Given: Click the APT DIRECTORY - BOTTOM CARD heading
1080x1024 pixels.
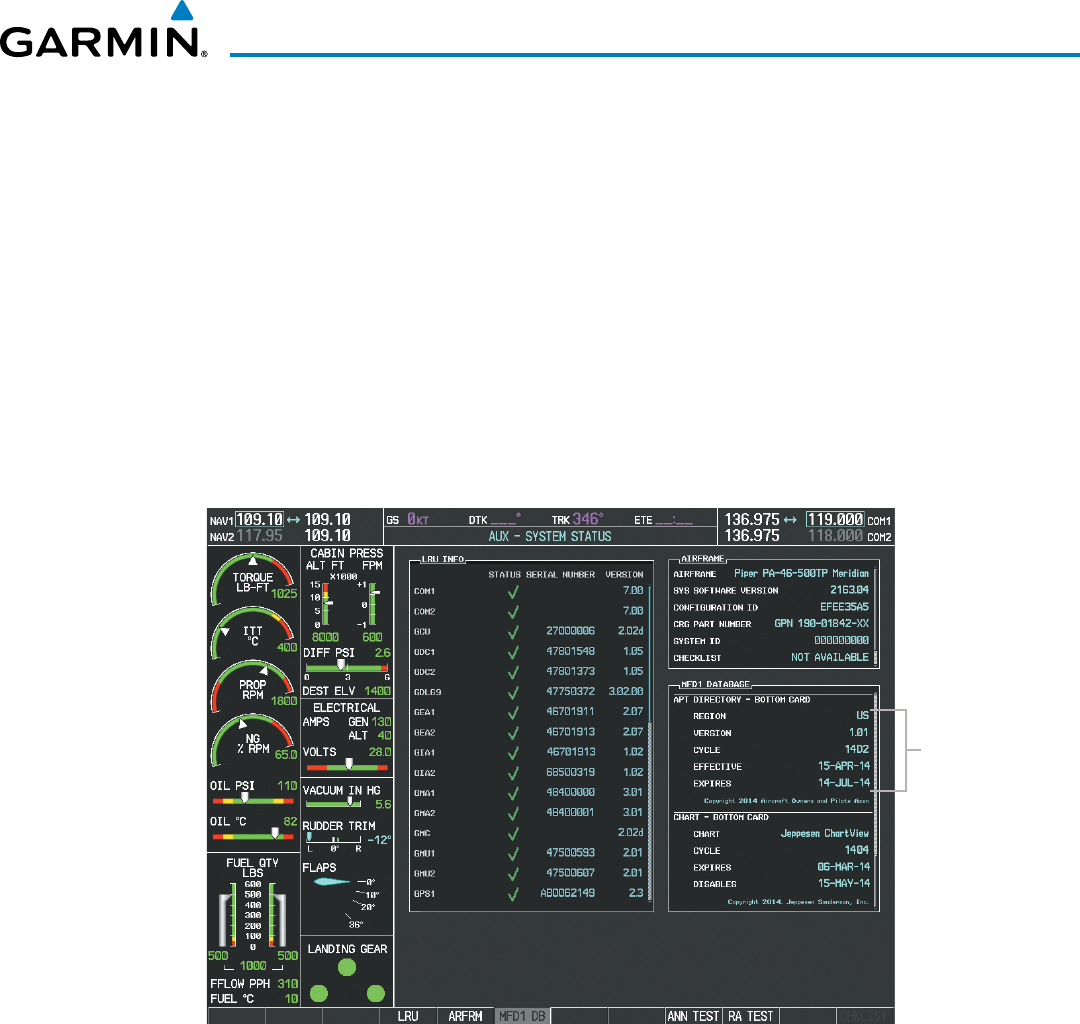Looking at the screenshot, I should click(742, 700).
